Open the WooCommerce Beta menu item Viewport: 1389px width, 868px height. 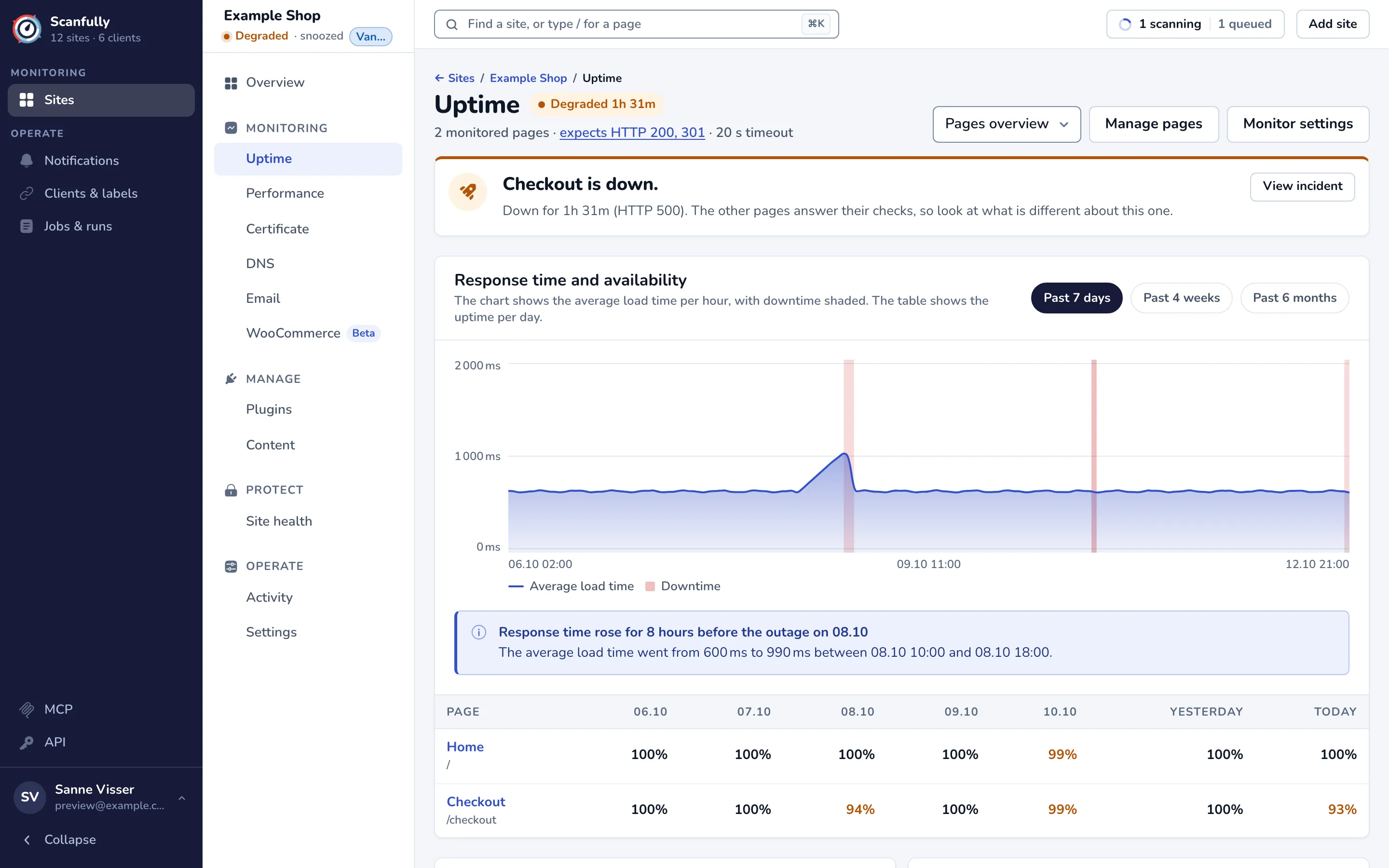coord(308,334)
